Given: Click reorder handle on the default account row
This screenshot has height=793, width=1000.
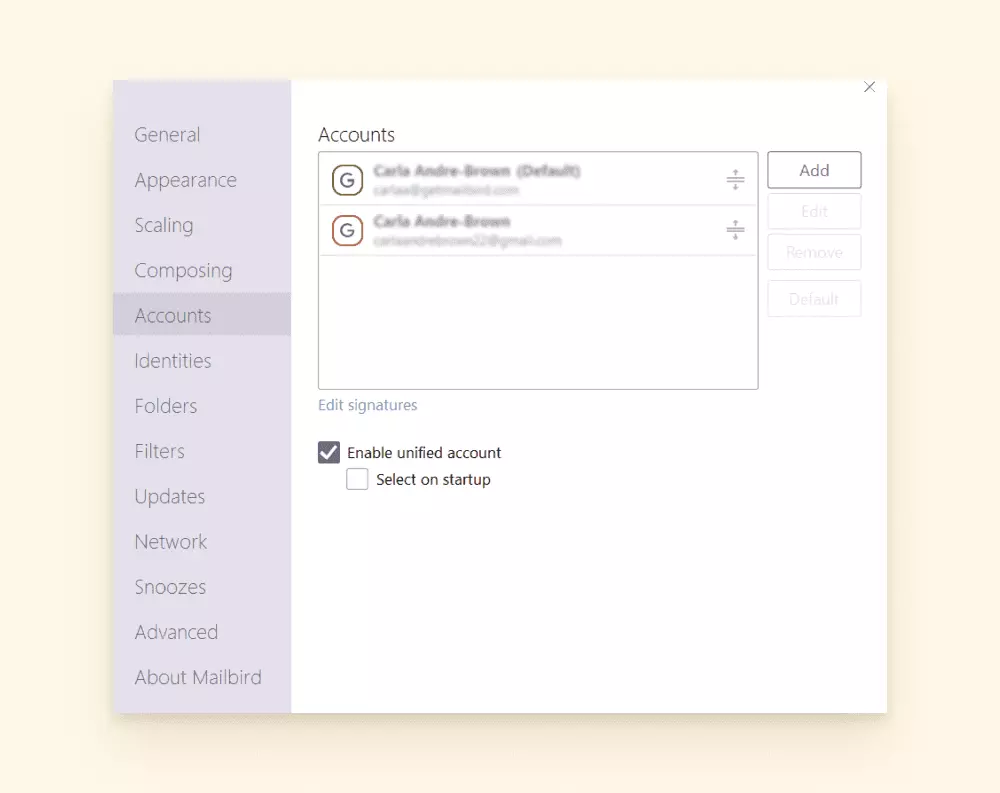Looking at the screenshot, I should 735,180.
